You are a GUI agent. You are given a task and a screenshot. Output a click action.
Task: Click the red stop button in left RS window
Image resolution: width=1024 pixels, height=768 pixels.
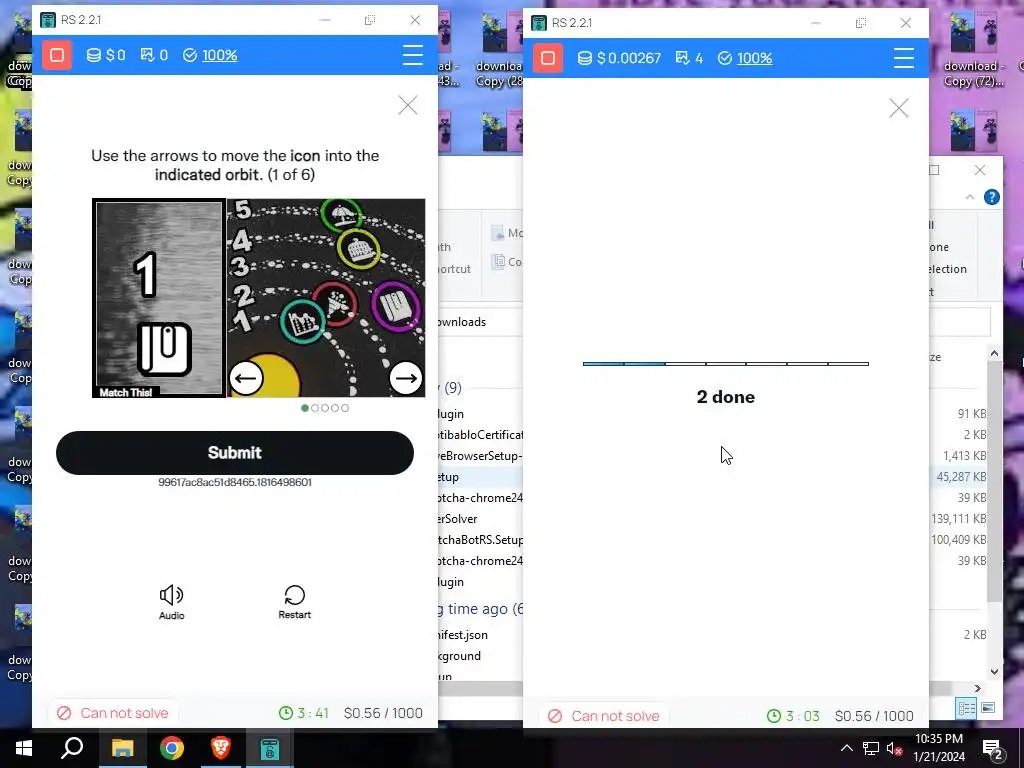pyautogui.click(x=57, y=56)
